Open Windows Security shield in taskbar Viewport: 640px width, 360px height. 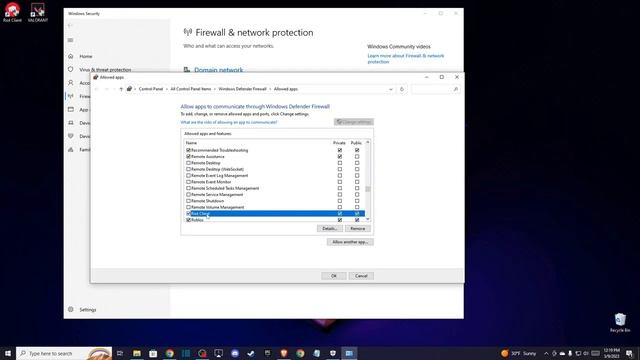(x=333, y=353)
